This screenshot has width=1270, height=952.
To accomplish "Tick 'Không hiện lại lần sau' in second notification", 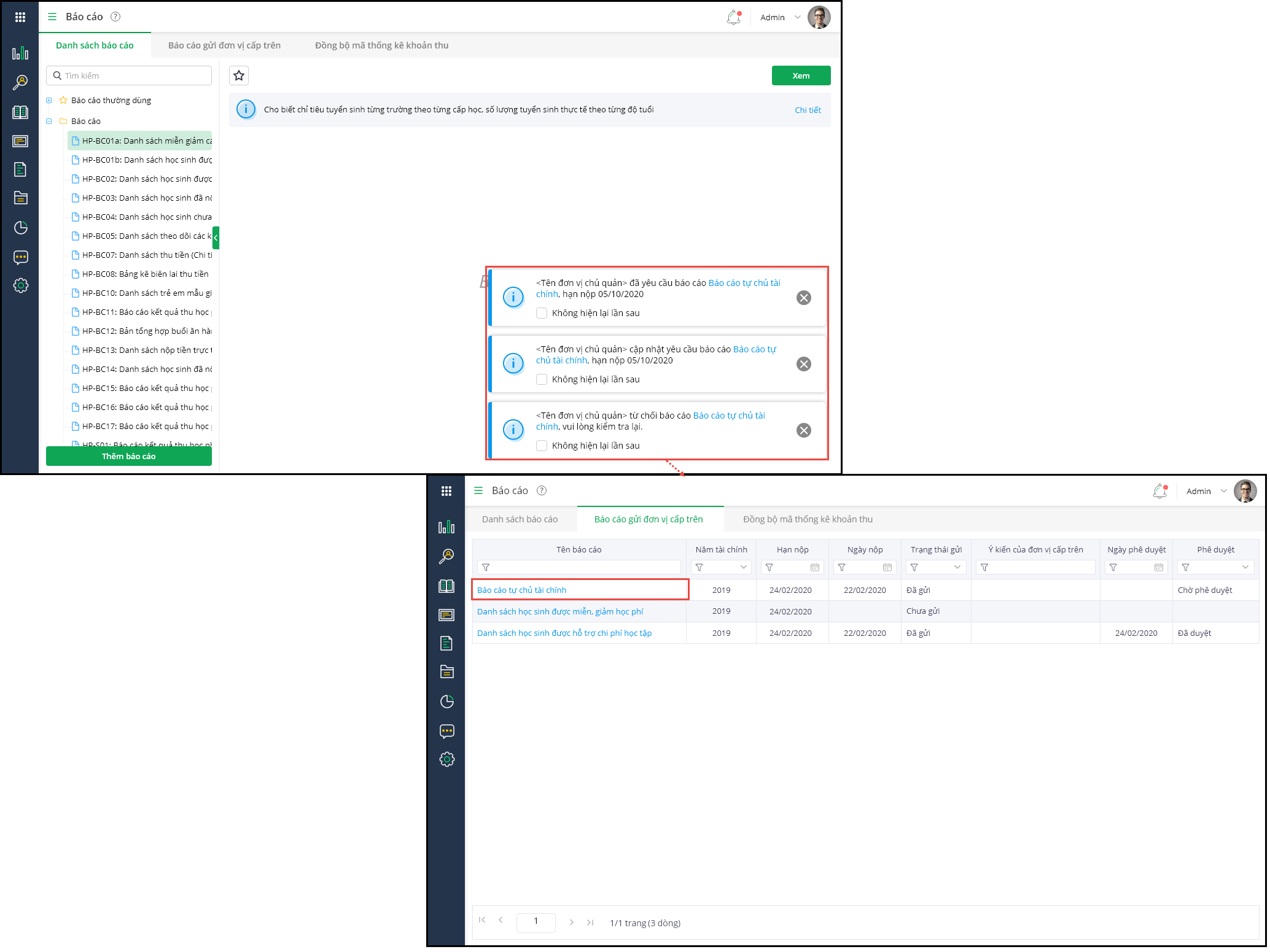I will 542,379.
